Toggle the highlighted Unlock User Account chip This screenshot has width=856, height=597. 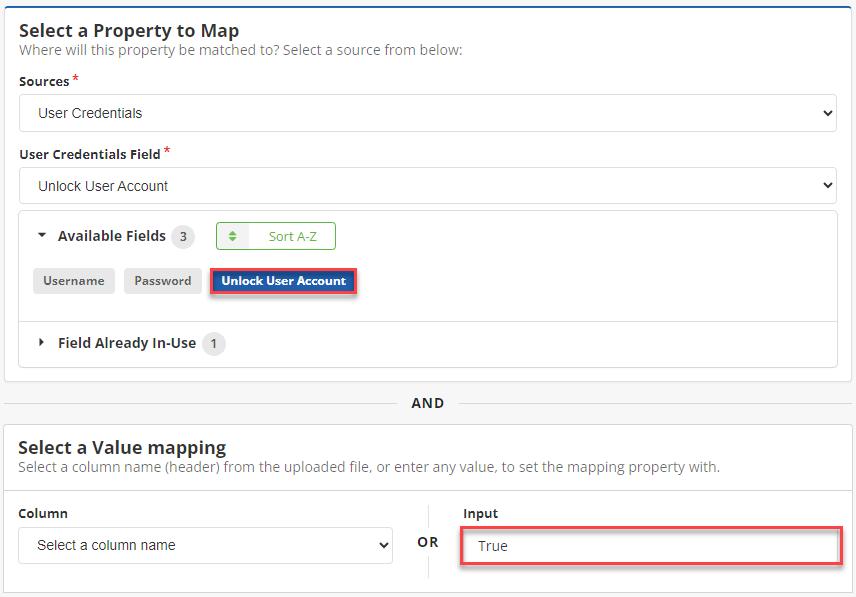pyautogui.click(x=284, y=281)
